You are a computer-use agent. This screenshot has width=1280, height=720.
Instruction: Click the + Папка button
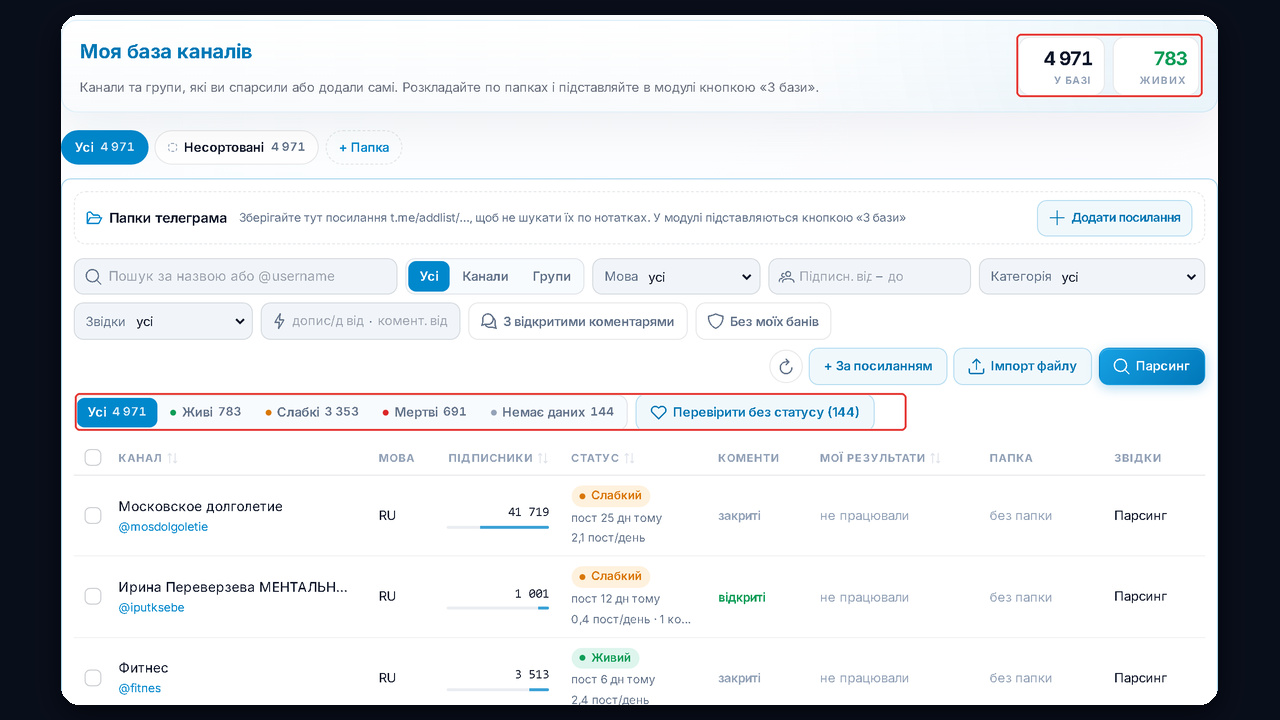coord(364,147)
